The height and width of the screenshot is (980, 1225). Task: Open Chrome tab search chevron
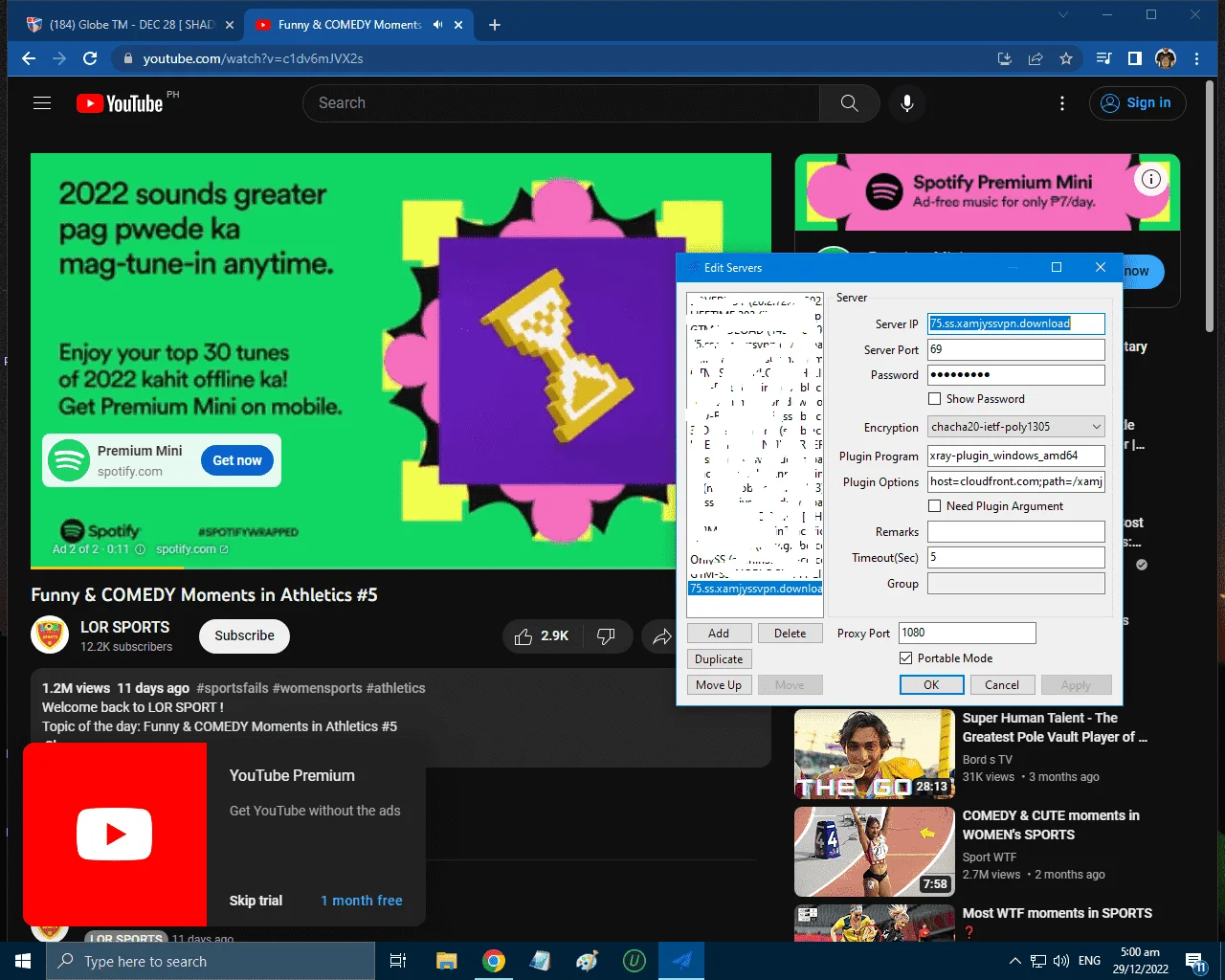point(1063,14)
